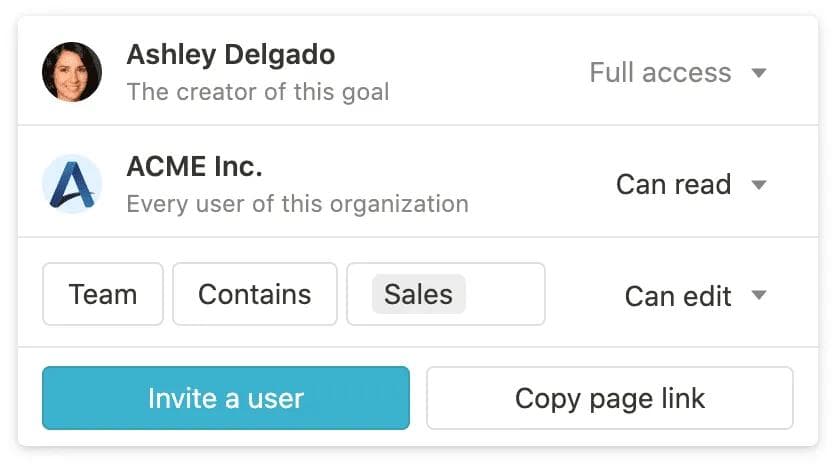Click the empty area of ACME Inc.'s row
The image size is (838, 468).
[530, 184]
